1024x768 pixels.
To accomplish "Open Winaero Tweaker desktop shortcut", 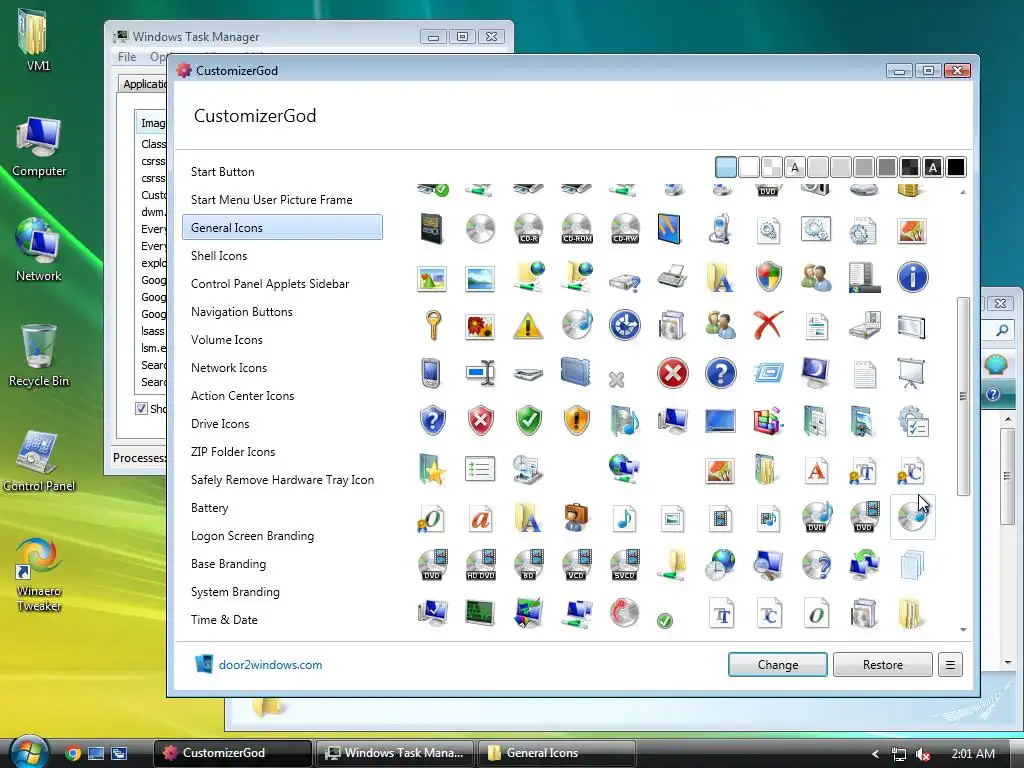I will pos(38,575).
